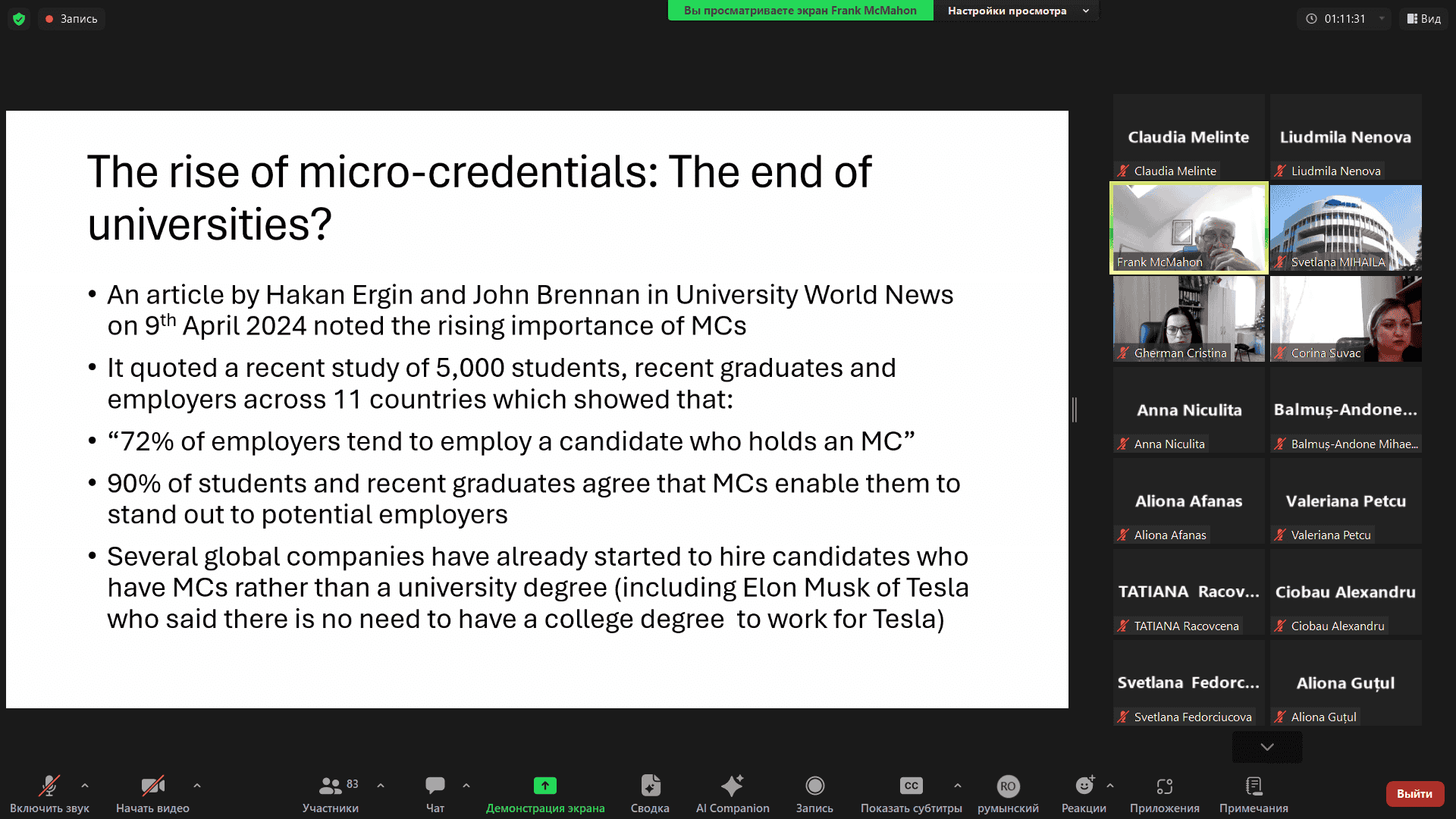Select румынский language interpretation RO
This screenshot has width=1456, height=819.
tap(1007, 786)
